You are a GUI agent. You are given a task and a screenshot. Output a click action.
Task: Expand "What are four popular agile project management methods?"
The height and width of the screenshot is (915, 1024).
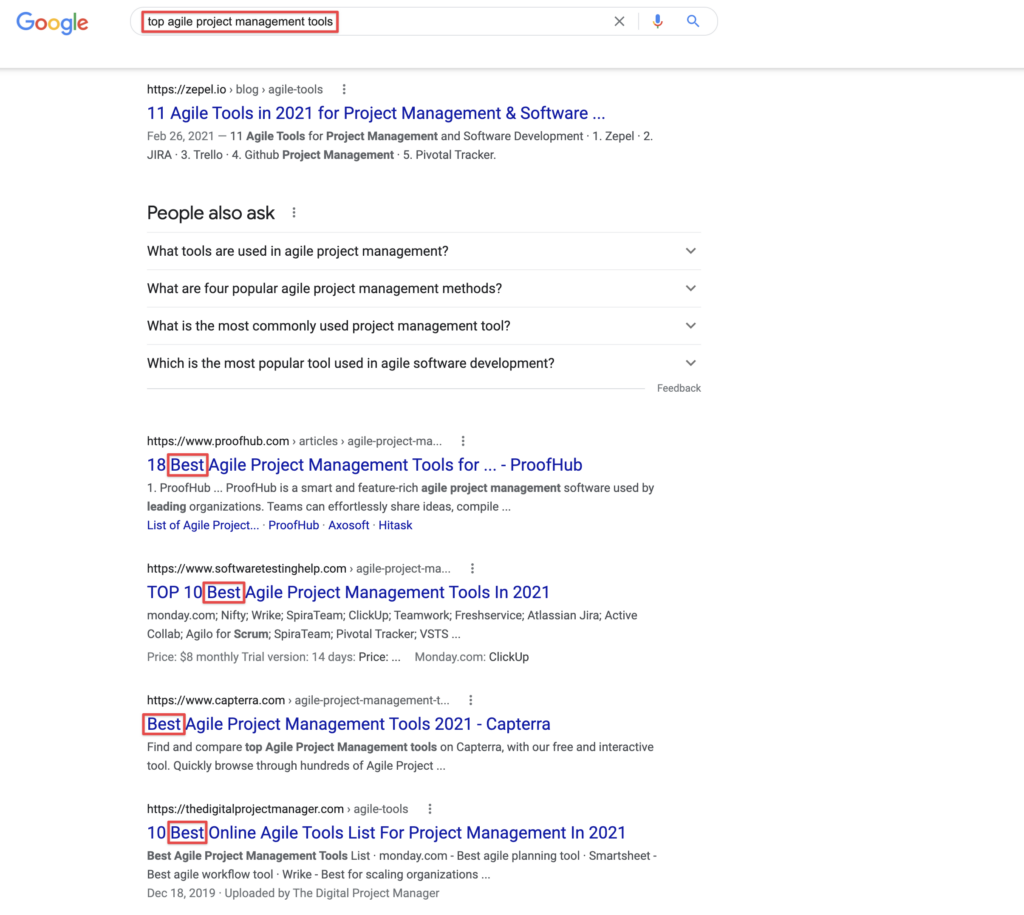click(x=424, y=289)
